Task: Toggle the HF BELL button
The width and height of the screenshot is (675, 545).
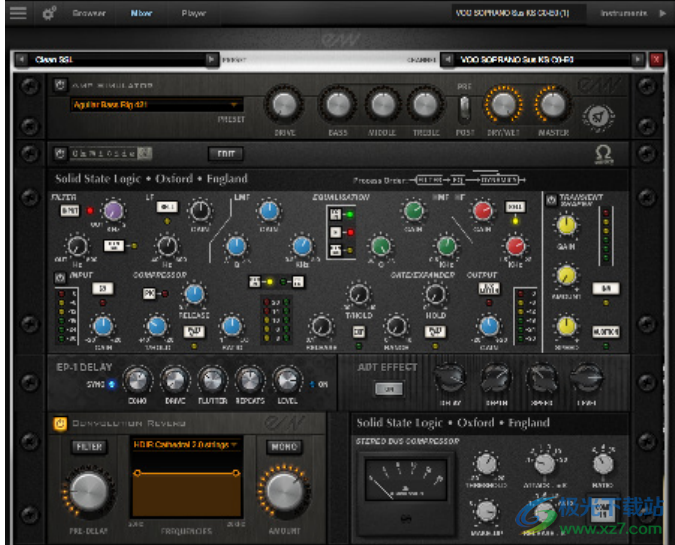Action: (515, 207)
